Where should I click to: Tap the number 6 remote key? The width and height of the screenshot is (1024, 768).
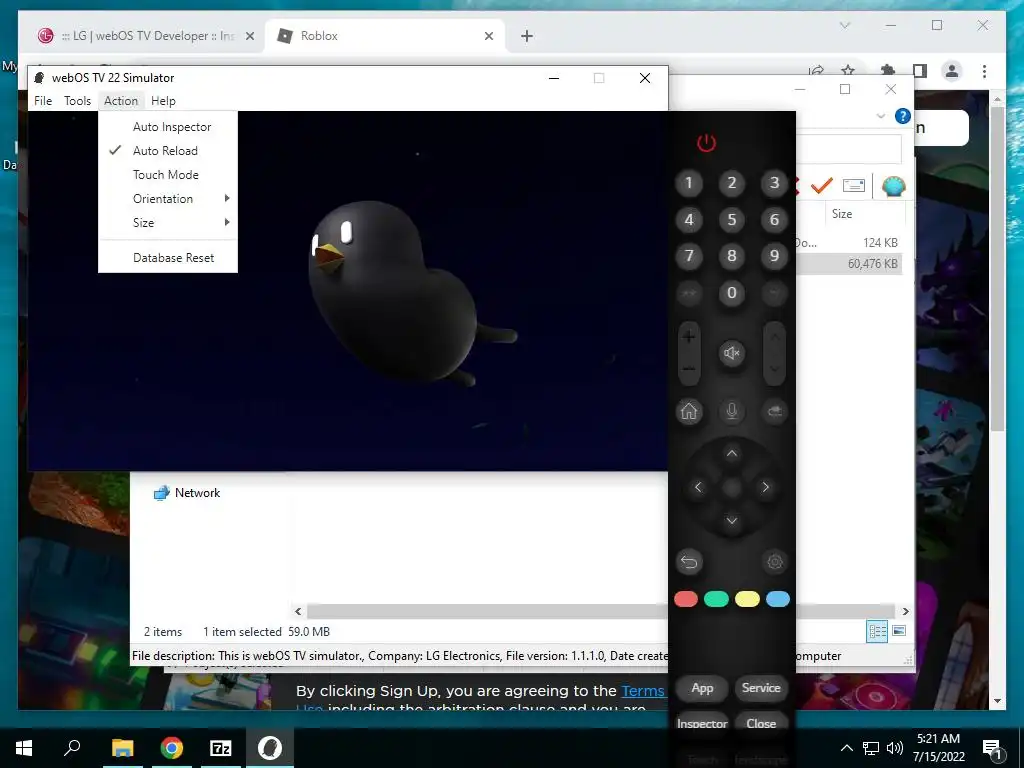tap(775, 219)
